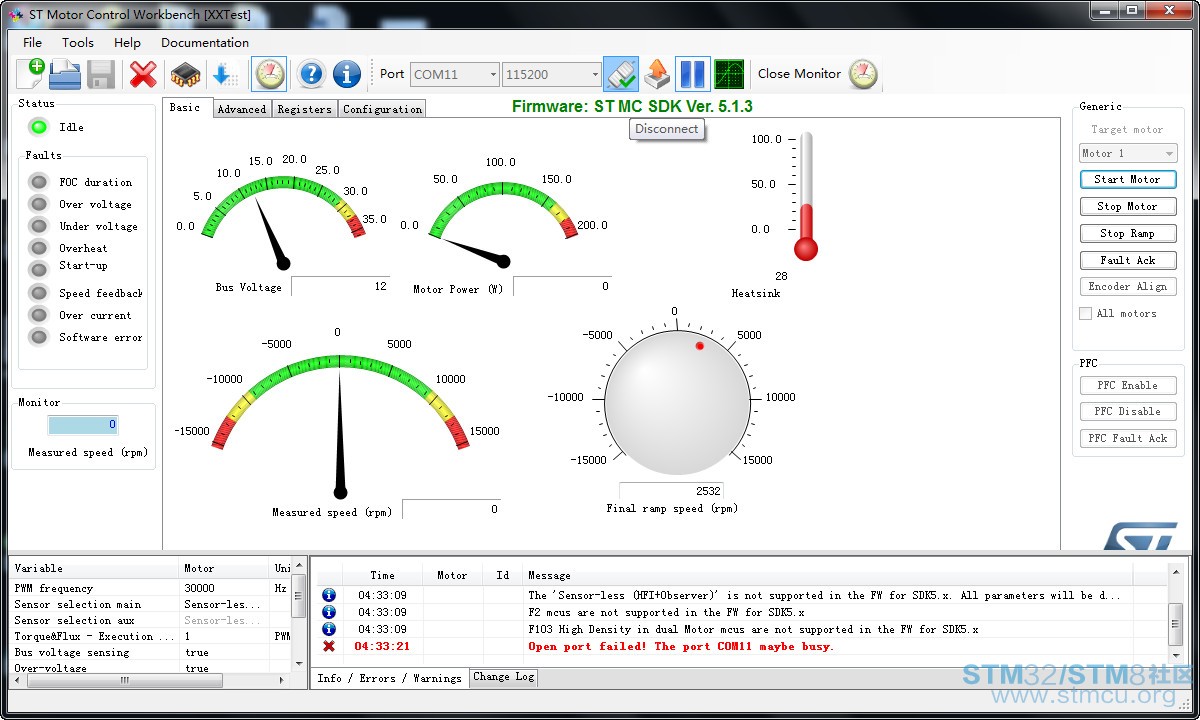Click the Over voltage fault indicator
Screen dimensions: 1200x720
coord(39,204)
